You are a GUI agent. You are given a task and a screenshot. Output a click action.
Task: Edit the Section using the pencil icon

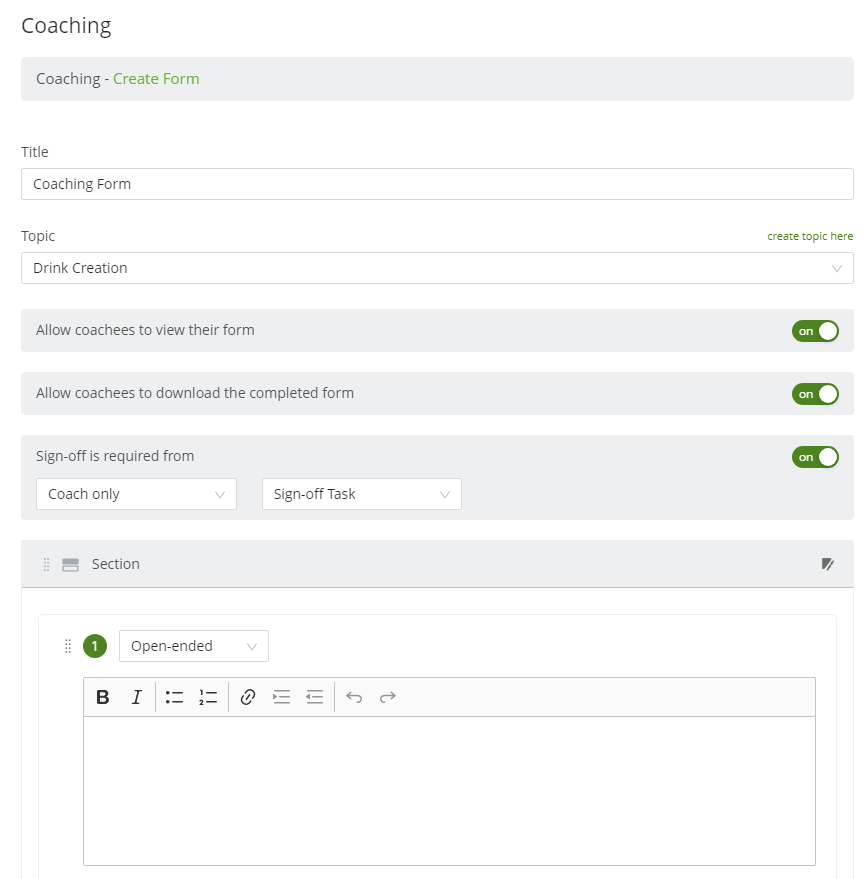(828, 564)
